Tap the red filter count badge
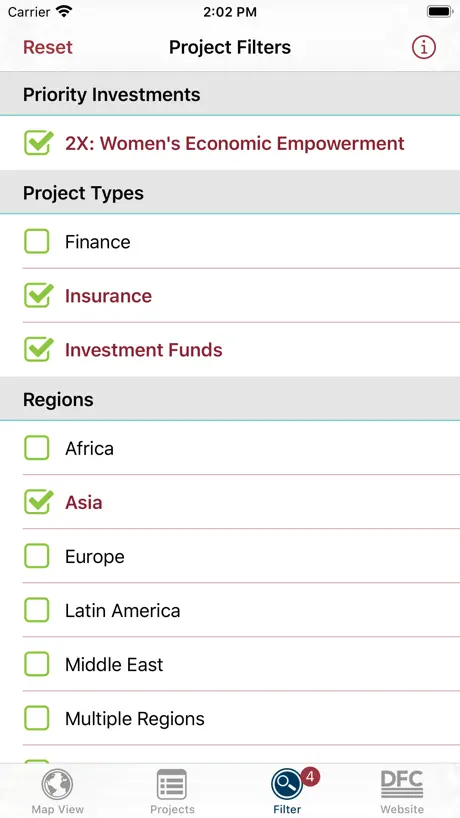 coord(310,776)
